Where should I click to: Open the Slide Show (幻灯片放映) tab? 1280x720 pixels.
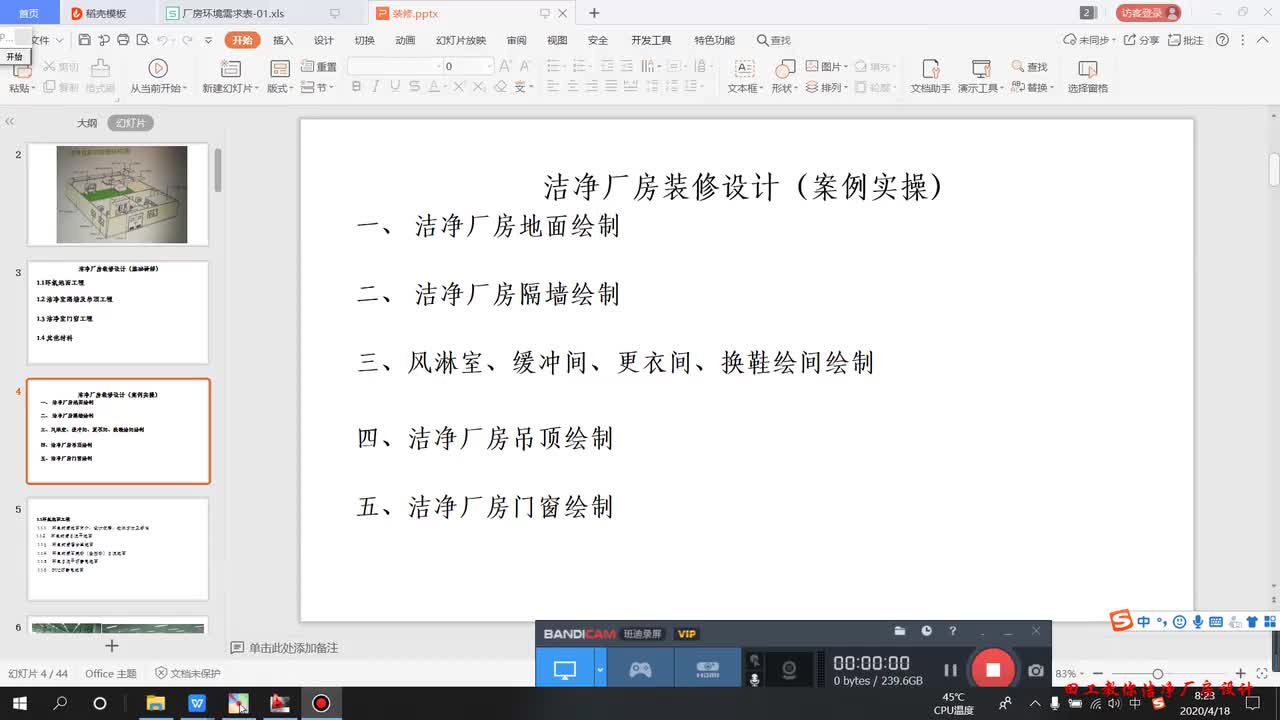pyautogui.click(x=461, y=40)
